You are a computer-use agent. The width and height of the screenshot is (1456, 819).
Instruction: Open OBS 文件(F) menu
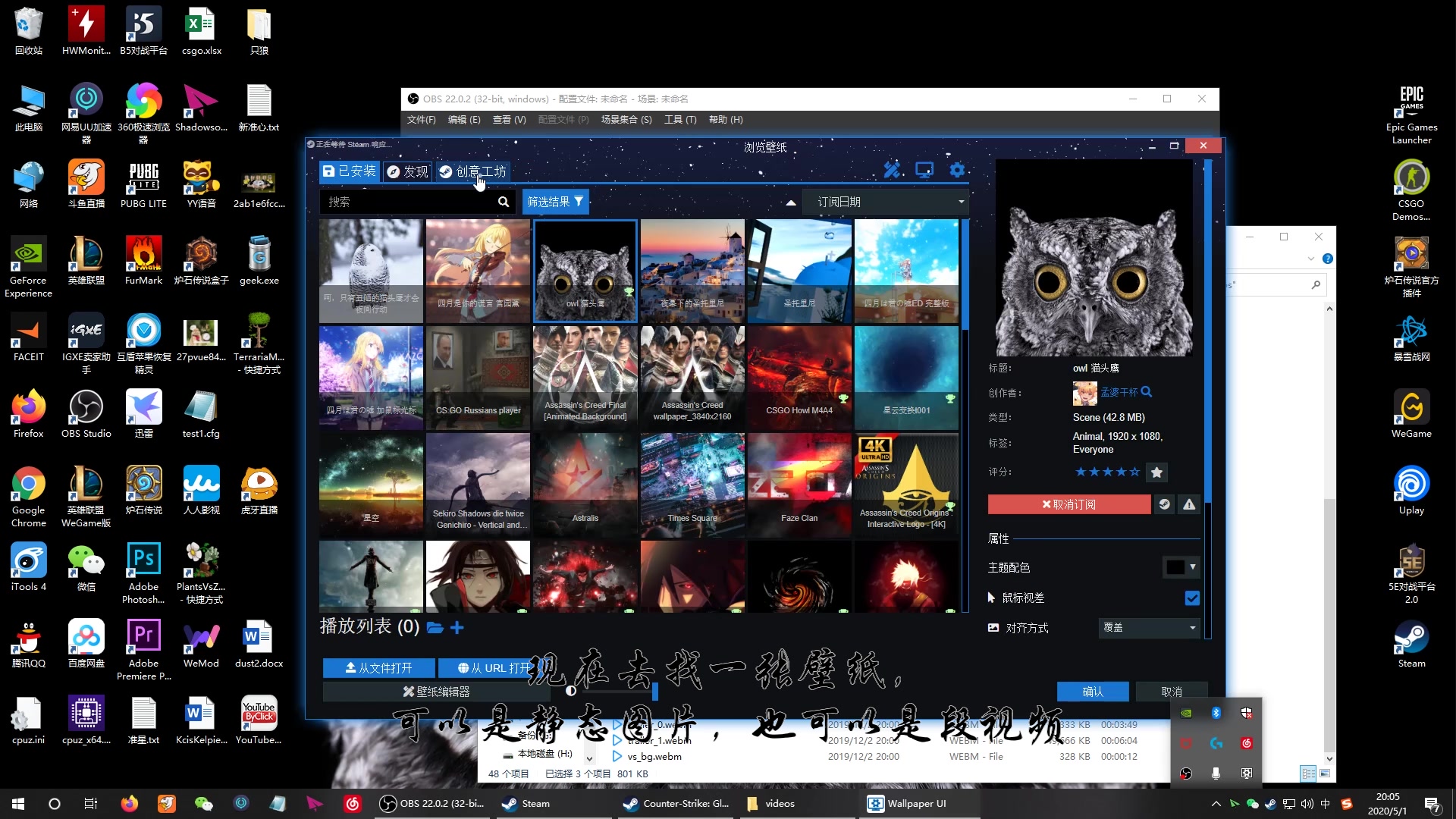tap(421, 120)
